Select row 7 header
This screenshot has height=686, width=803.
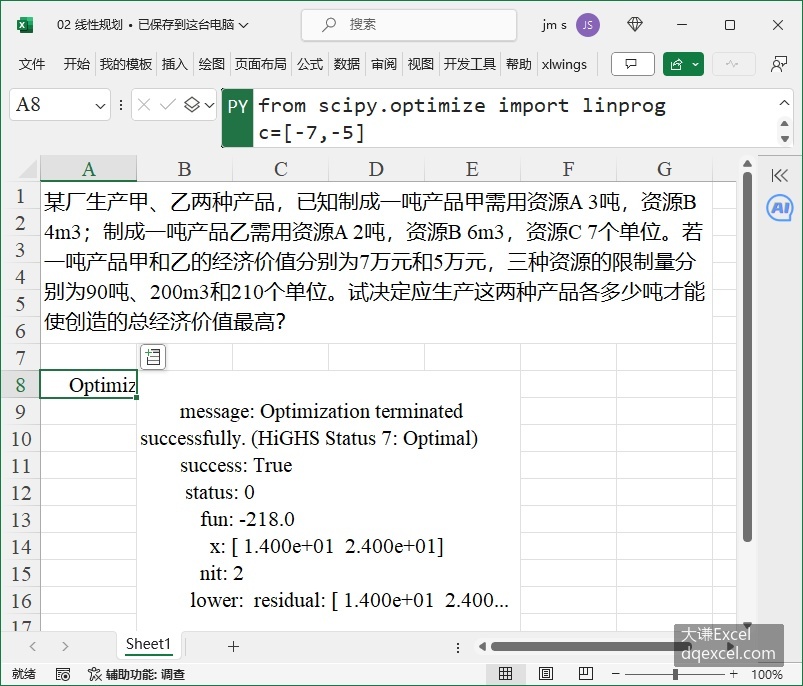20,357
